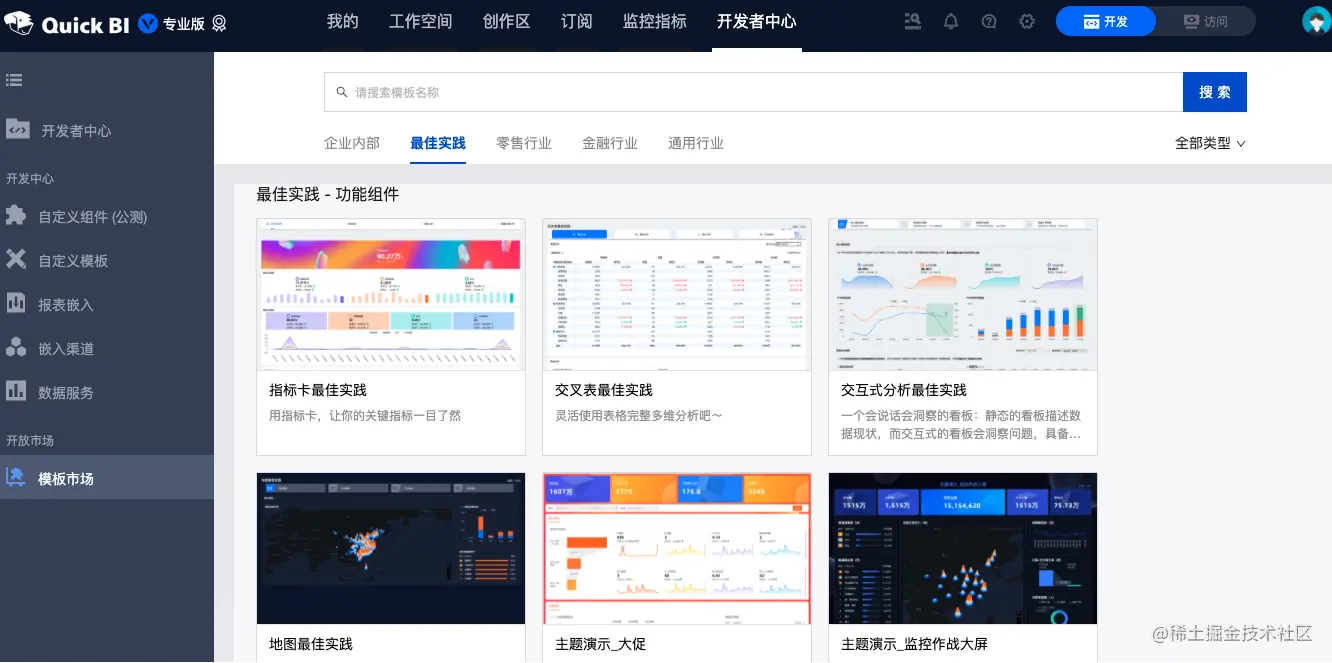Switch to 开发 mode toggle
1332x663 pixels.
click(x=1106, y=21)
